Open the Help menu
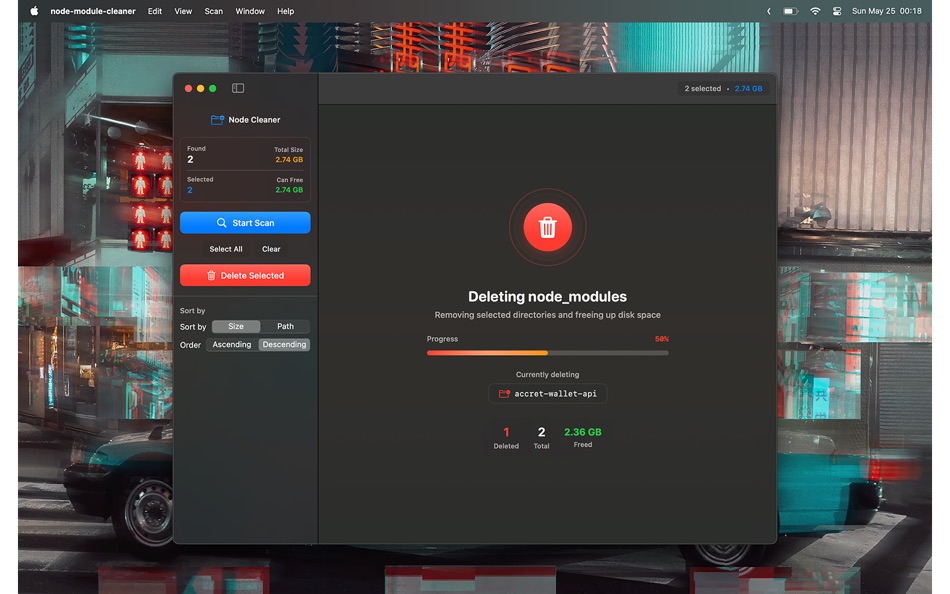This screenshot has width=950, height=594. tap(285, 11)
